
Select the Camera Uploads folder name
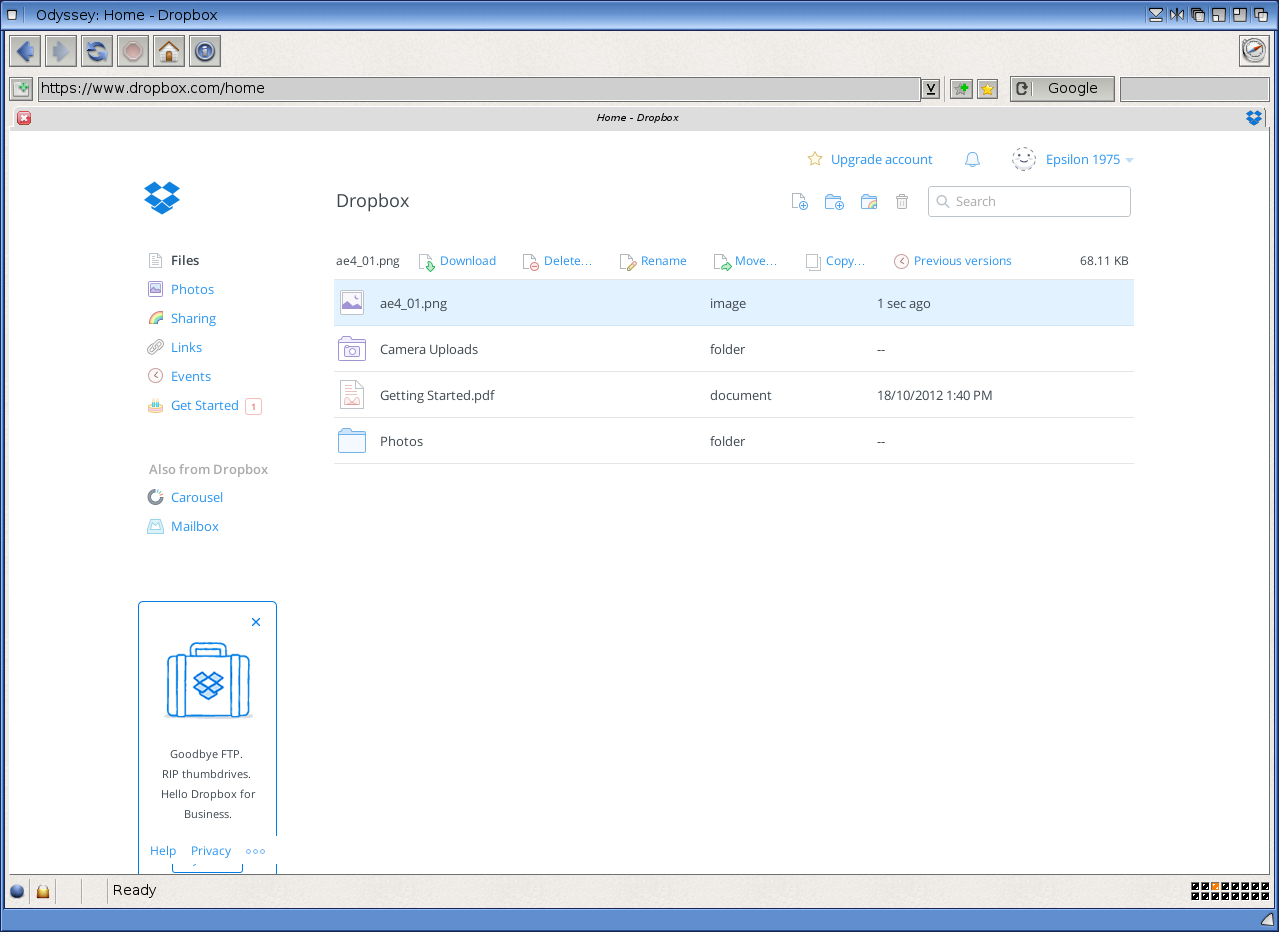(429, 349)
